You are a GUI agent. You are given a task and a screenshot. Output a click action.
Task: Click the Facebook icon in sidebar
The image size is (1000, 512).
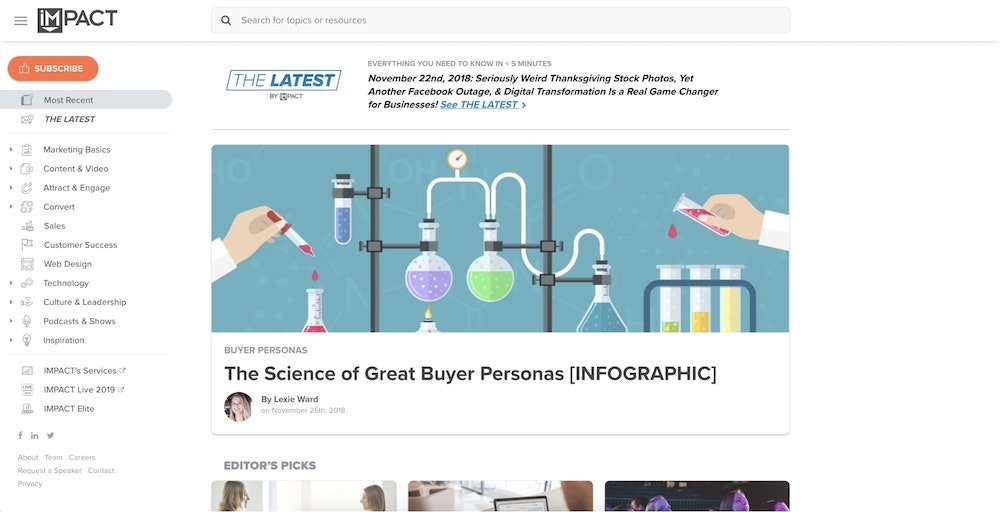point(20,435)
